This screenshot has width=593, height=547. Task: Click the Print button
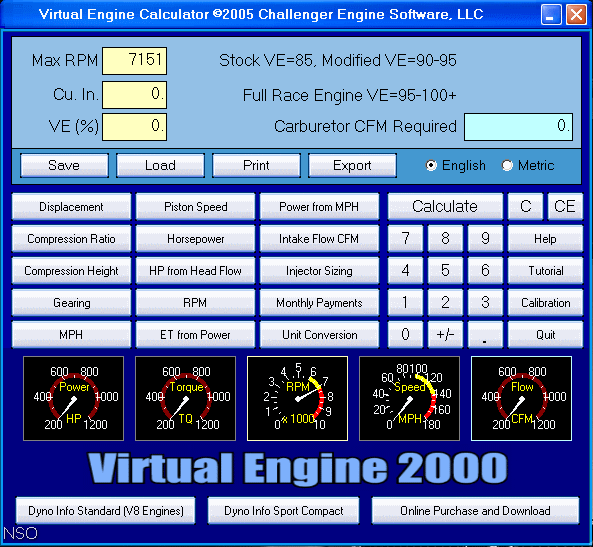256,165
